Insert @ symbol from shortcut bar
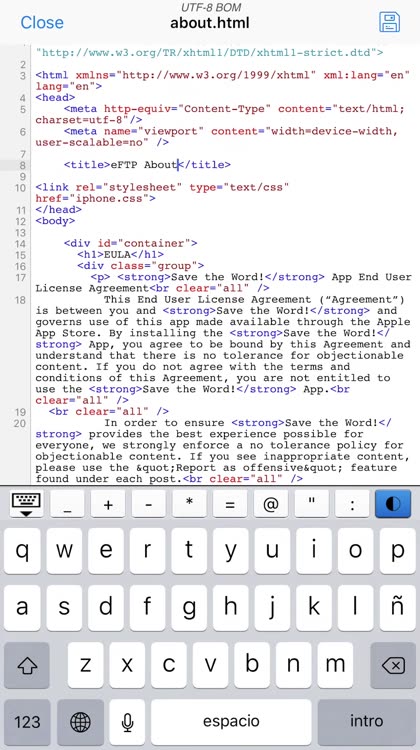 click(x=271, y=504)
